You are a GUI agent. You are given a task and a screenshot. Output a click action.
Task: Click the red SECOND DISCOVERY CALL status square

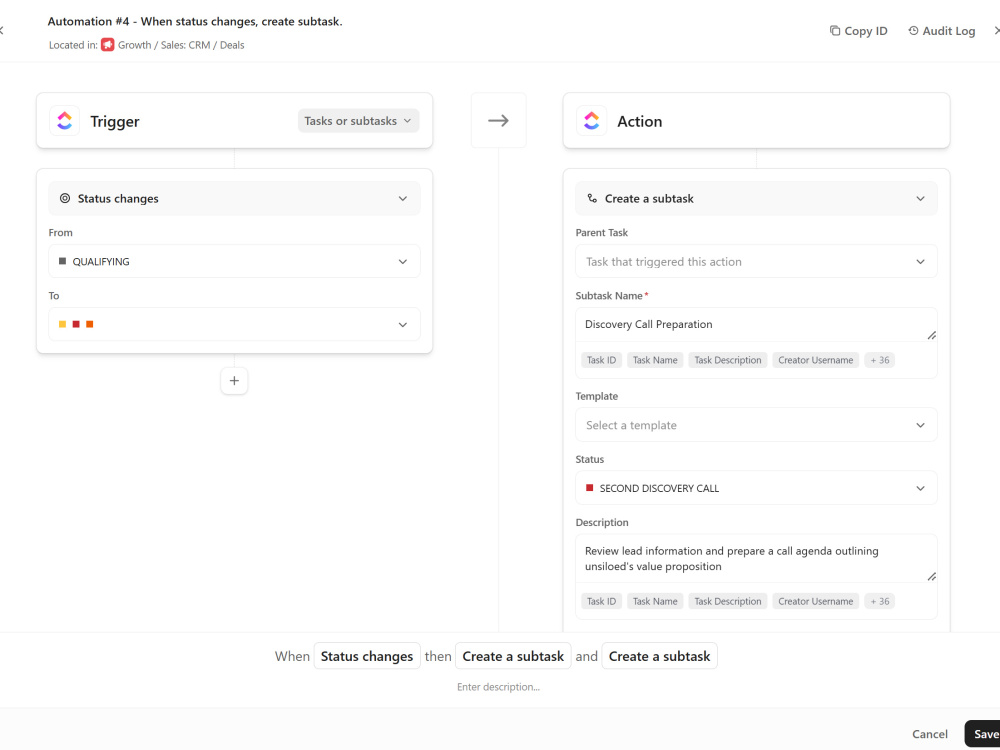[x=589, y=488]
